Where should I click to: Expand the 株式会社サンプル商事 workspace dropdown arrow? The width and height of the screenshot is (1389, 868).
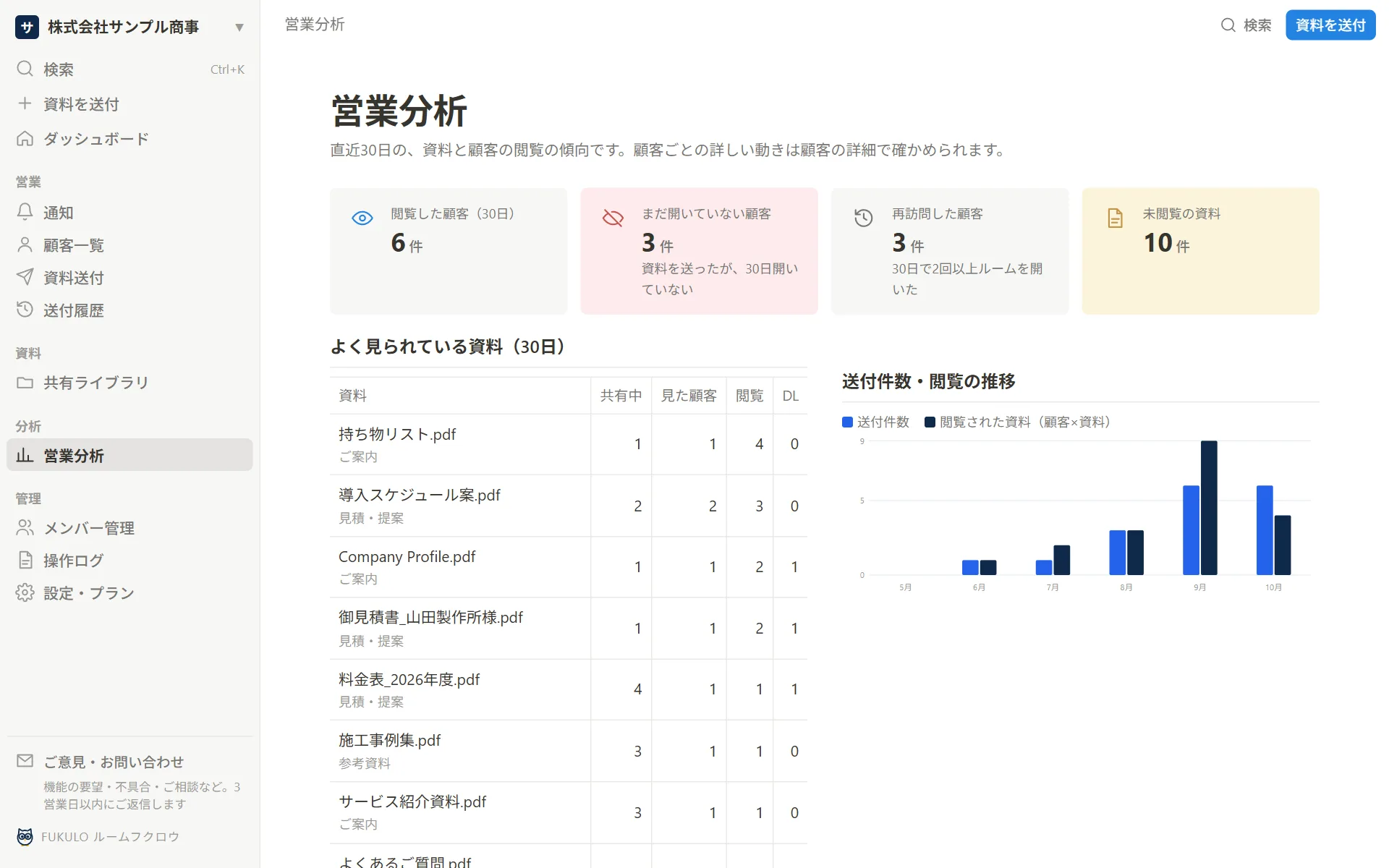[x=239, y=27]
